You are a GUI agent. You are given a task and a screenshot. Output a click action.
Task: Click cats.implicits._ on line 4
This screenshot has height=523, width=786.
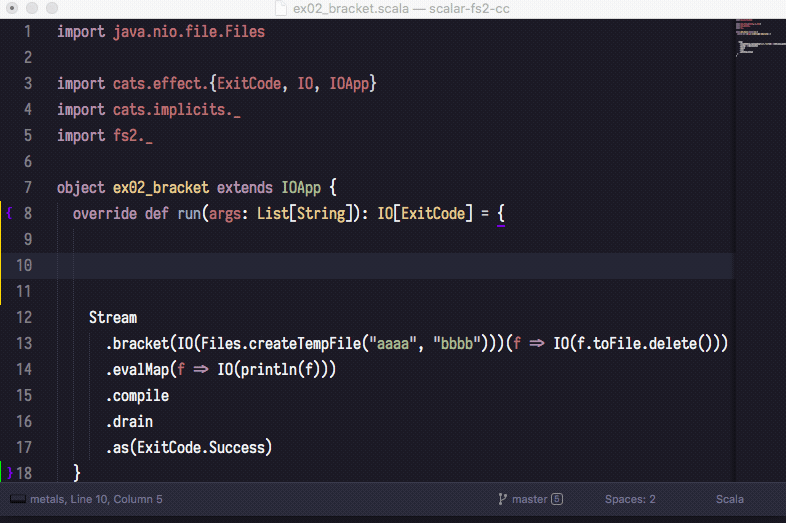click(x=176, y=109)
